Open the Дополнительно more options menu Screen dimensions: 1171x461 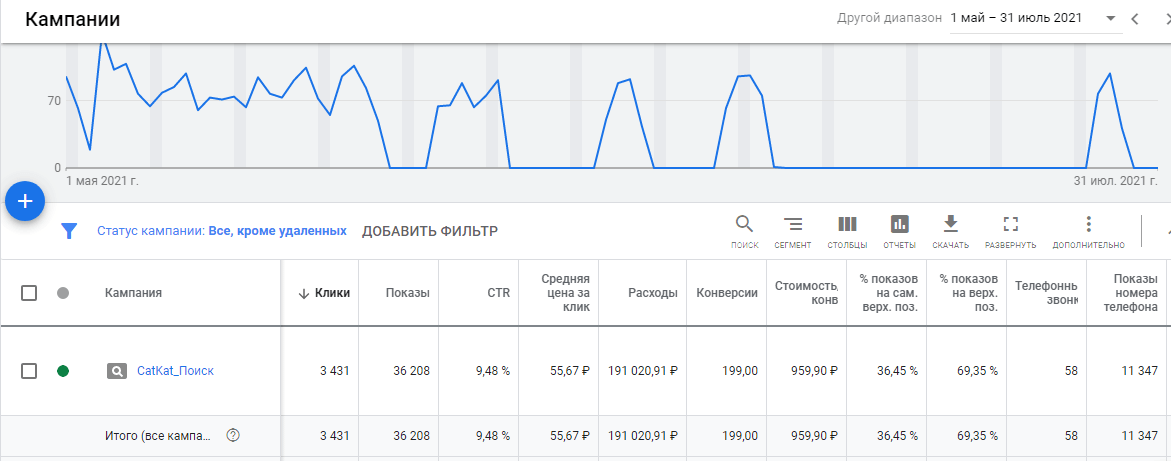click(x=1088, y=225)
